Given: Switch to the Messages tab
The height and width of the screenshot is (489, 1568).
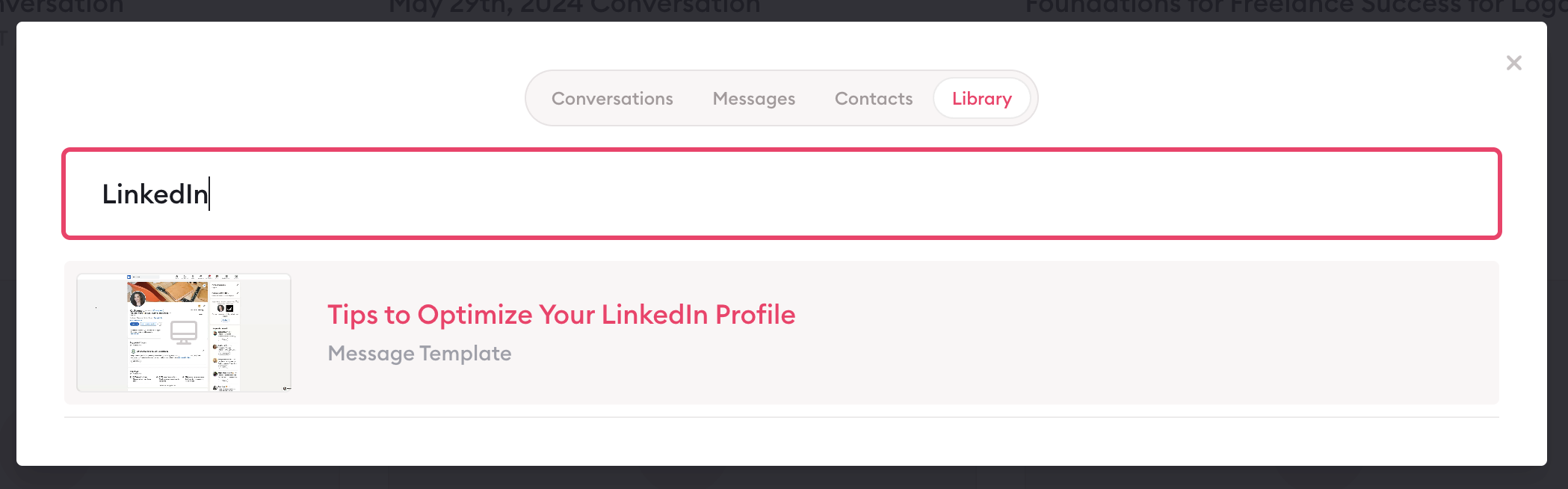Looking at the screenshot, I should [753, 99].
